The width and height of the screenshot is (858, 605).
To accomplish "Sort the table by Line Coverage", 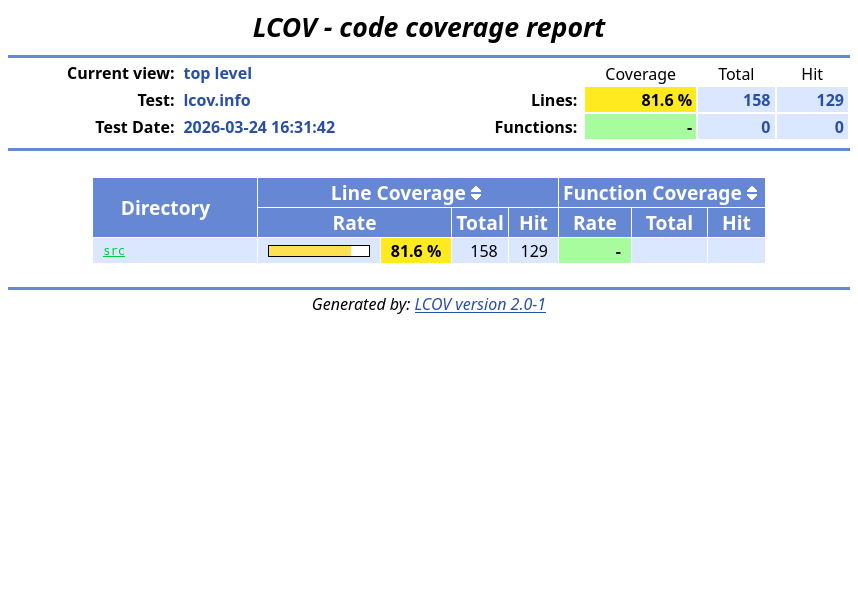I will pyautogui.click(x=476, y=194).
